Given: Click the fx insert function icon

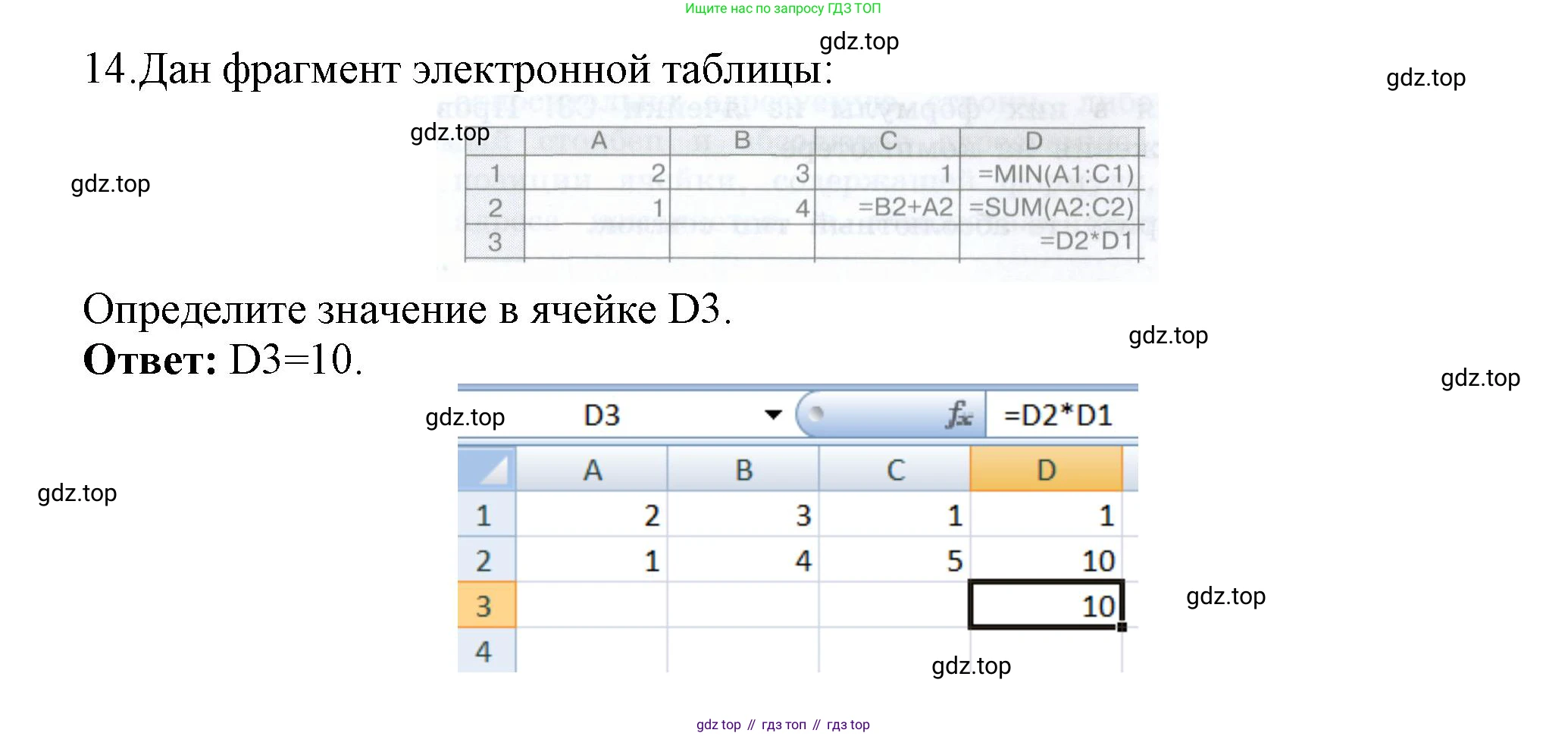Looking at the screenshot, I should [959, 415].
